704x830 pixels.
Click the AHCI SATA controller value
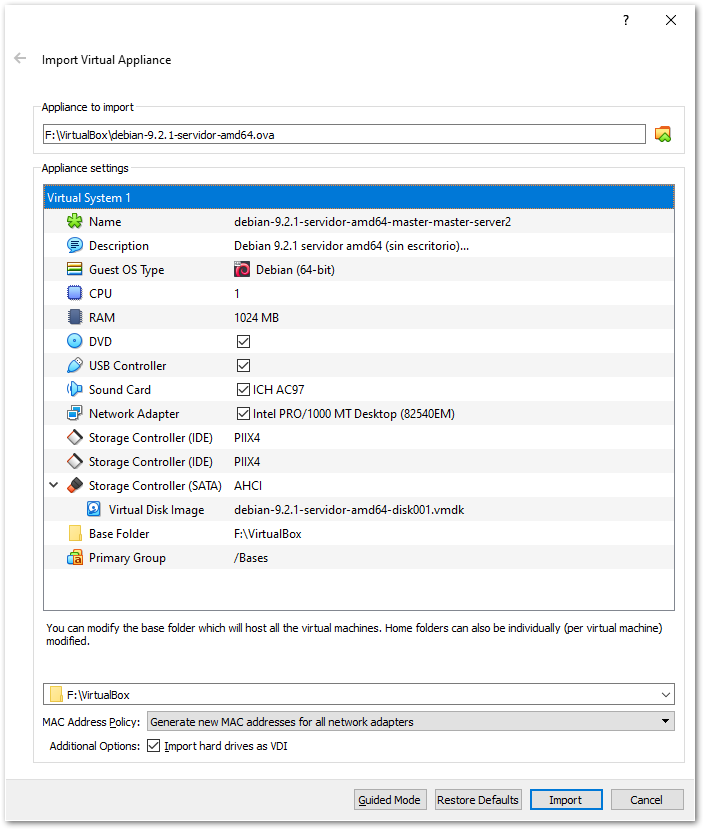click(248, 485)
